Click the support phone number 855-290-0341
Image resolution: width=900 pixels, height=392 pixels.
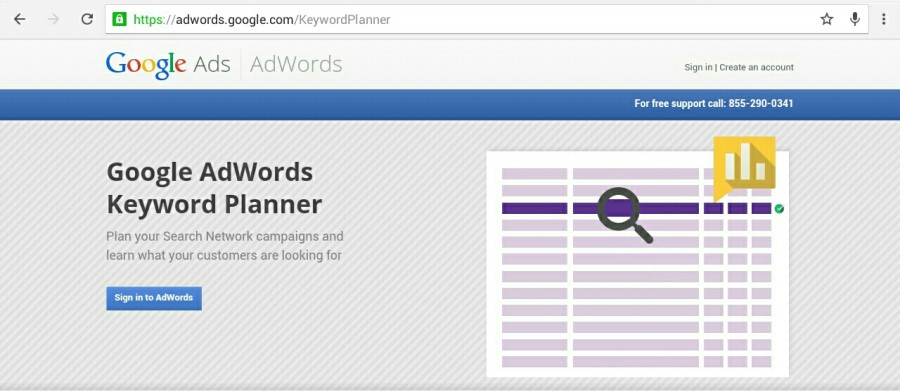(761, 104)
